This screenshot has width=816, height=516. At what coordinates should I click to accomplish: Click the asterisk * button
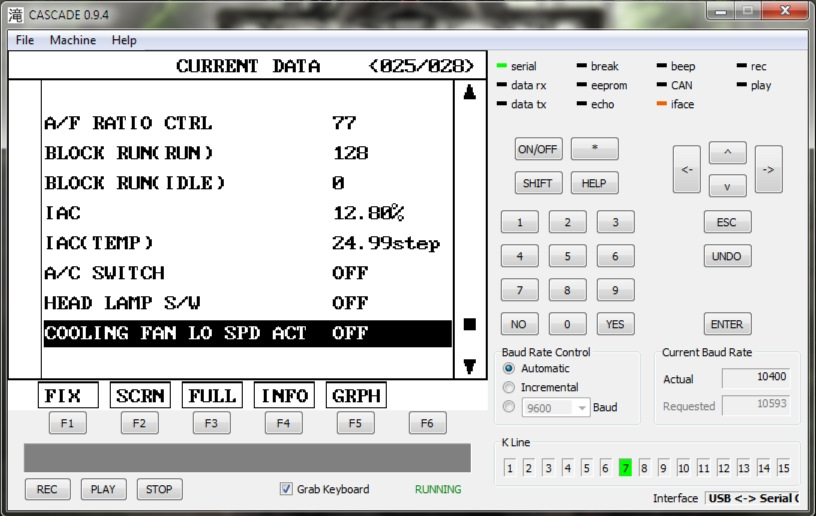tap(594, 149)
